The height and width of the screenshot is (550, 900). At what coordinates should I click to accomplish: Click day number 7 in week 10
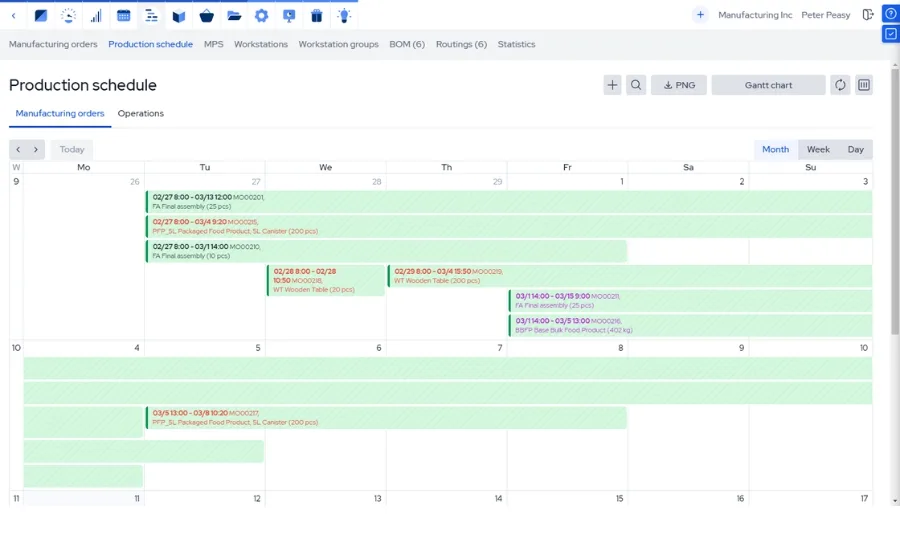(x=499, y=348)
